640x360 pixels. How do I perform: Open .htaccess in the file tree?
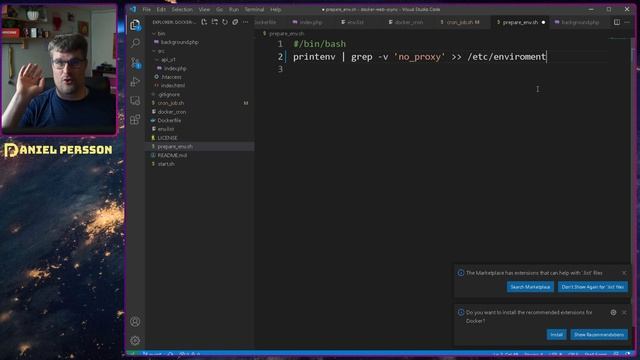pyautogui.click(x=171, y=77)
